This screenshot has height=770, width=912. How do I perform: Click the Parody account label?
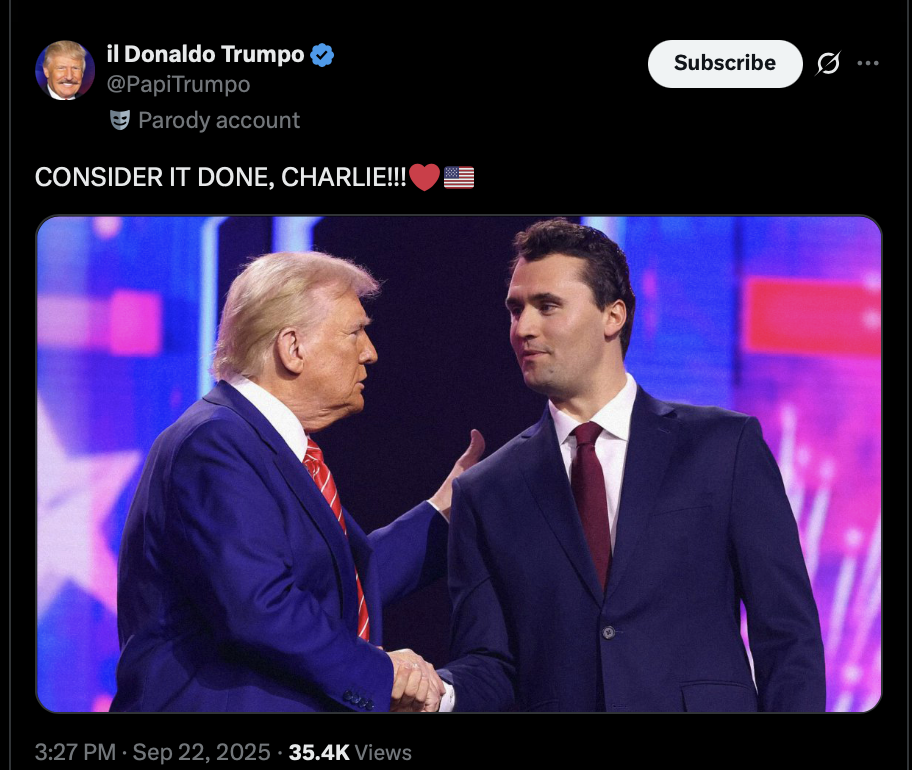click(218, 120)
